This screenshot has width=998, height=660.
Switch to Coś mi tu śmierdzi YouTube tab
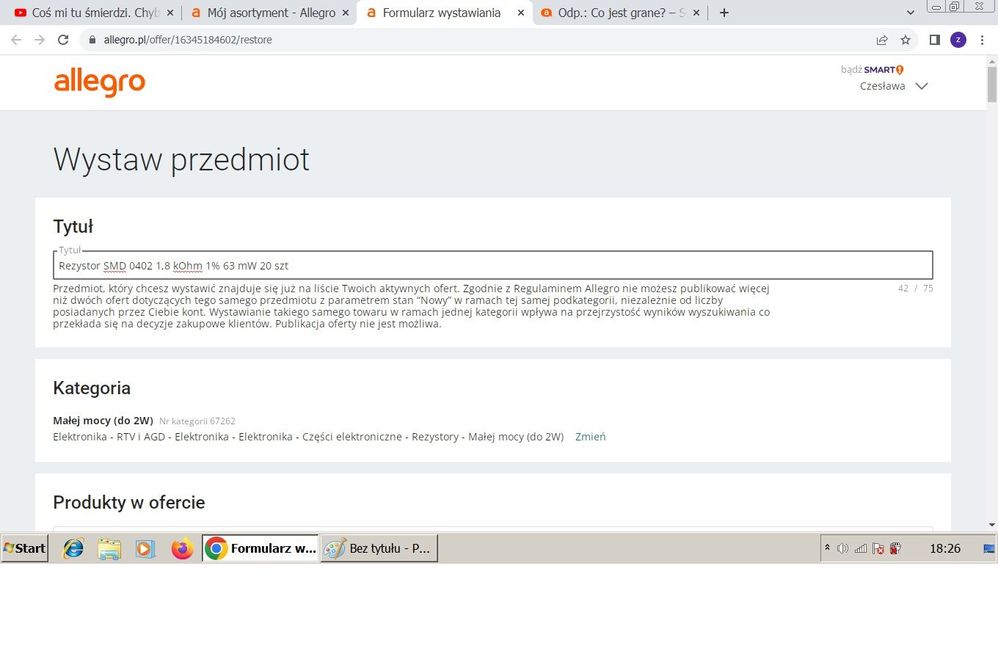pos(93,13)
